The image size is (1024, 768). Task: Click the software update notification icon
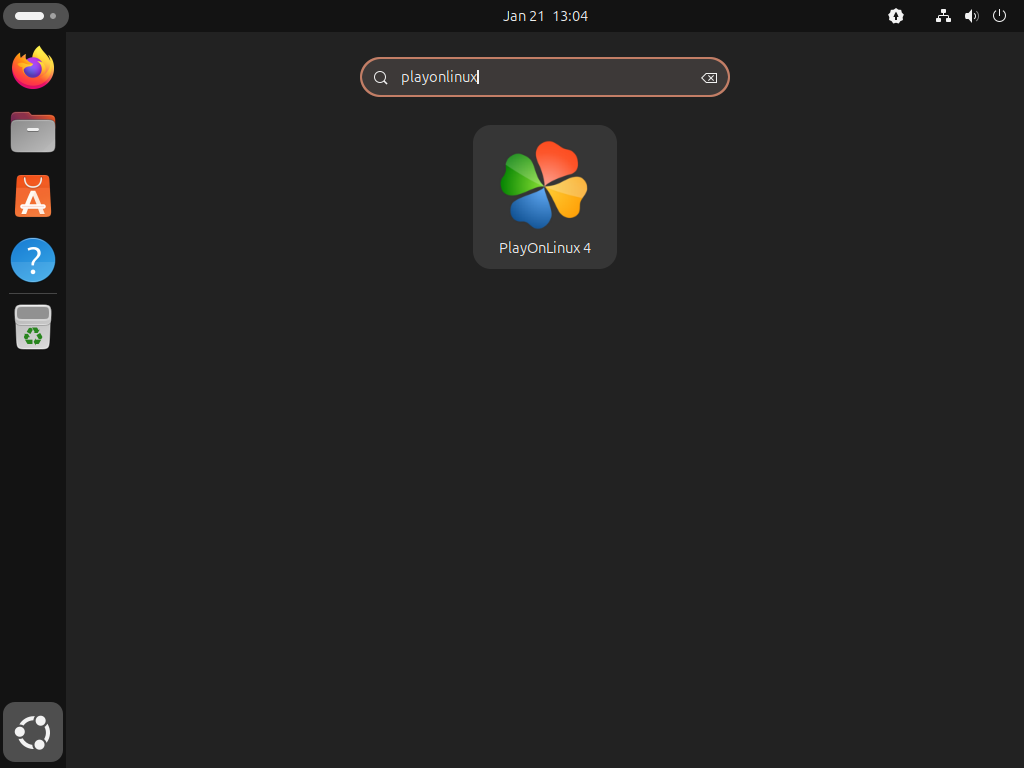pyautogui.click(x=895, y=16)
